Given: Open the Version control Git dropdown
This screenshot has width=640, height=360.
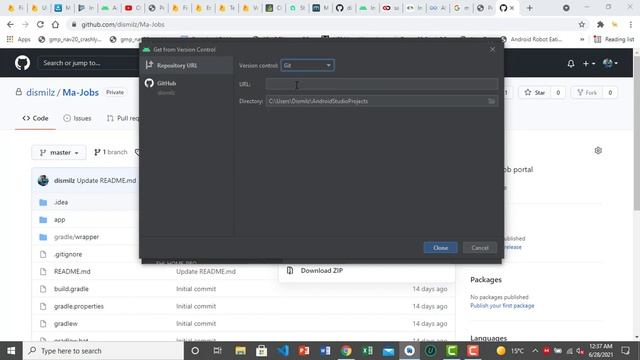Looking at the screenshot, I should tap(307, 65).
